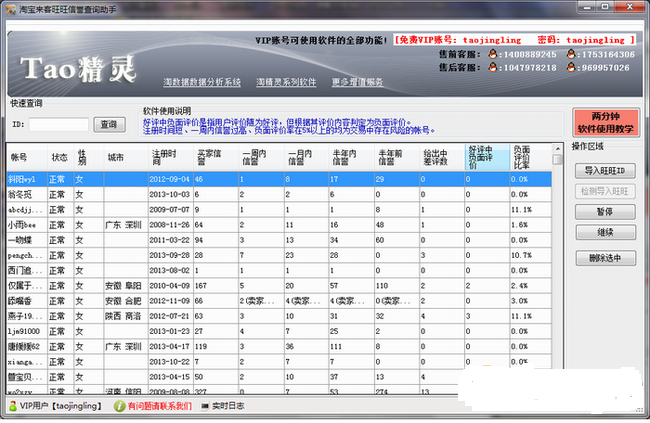The image size is (650, 423).
Task: Select the 翁冬觅 account row
Action: point(279,194)
